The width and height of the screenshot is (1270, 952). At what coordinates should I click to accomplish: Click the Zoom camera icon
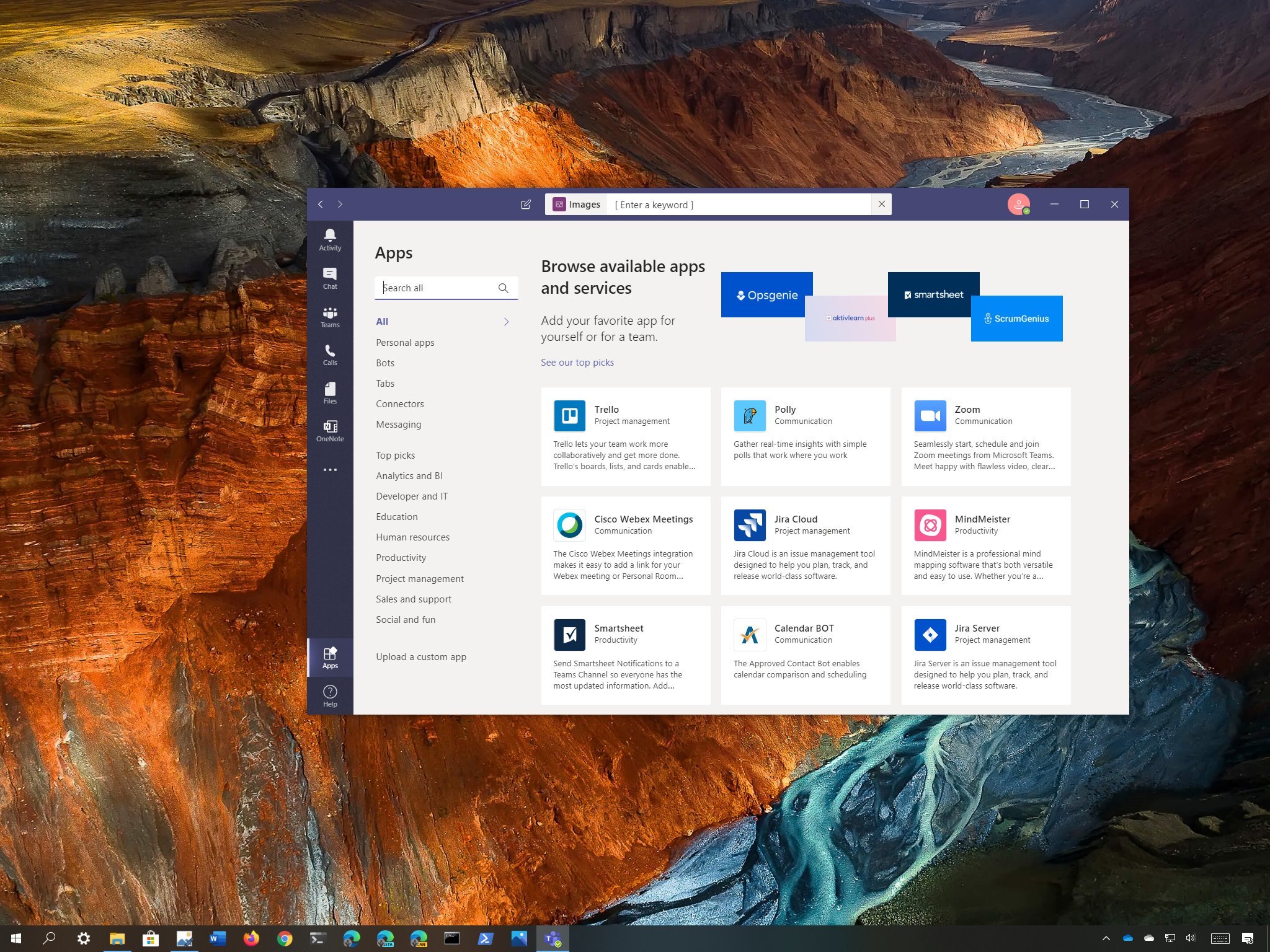pyautogui.click(x=930, y=415)
